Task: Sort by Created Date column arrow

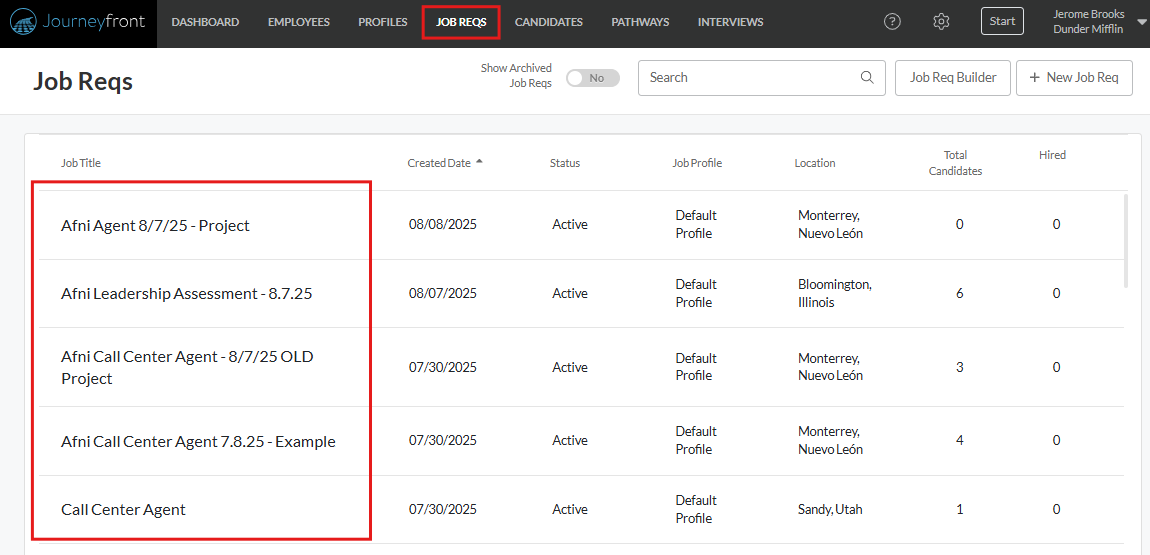Action: (x=479, y=162)
